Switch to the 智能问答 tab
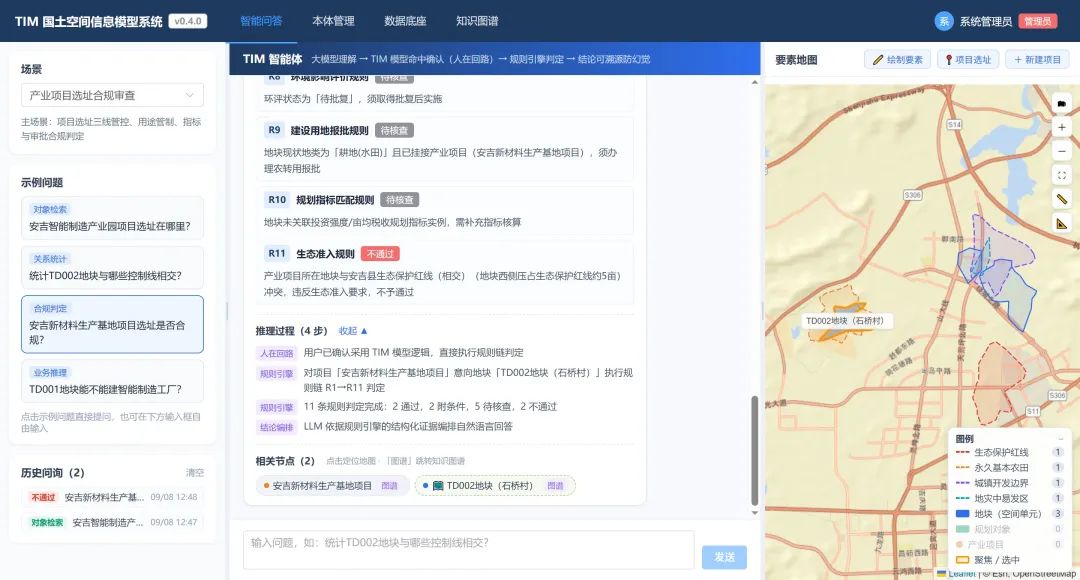 coord(261,21)
